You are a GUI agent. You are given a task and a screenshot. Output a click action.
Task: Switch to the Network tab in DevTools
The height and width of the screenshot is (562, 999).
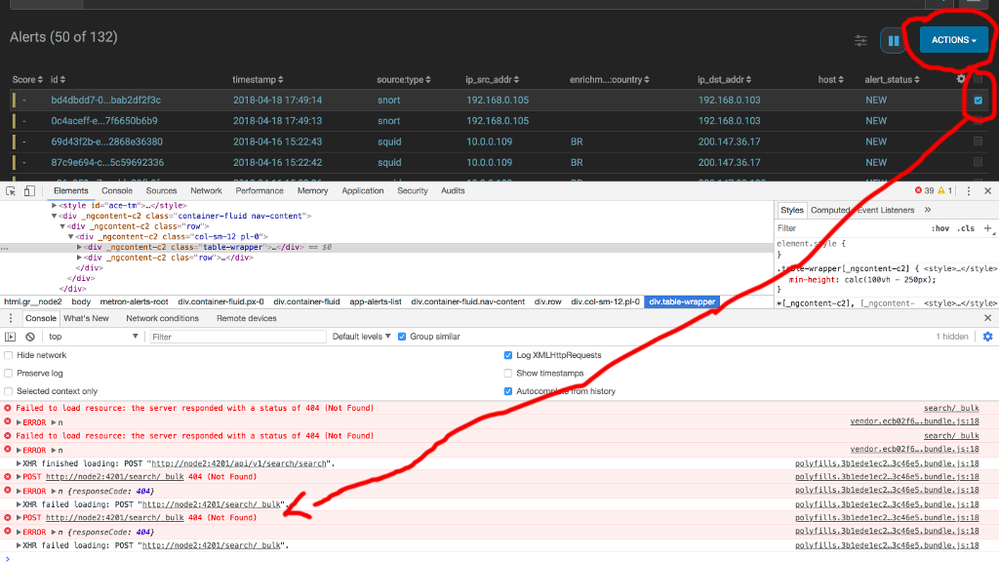click(x=206, y=190)
